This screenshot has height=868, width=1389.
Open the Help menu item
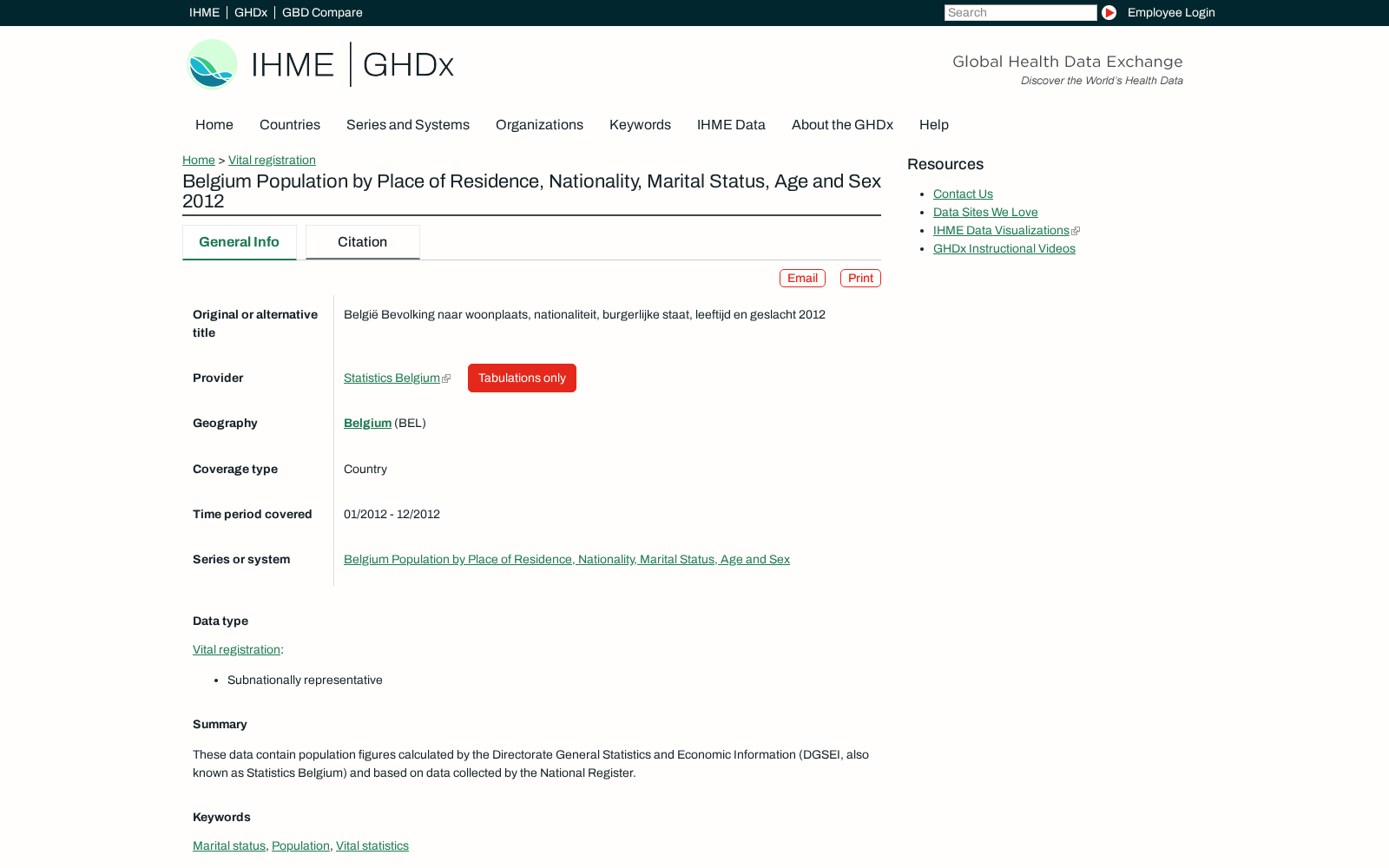(934, 125)
